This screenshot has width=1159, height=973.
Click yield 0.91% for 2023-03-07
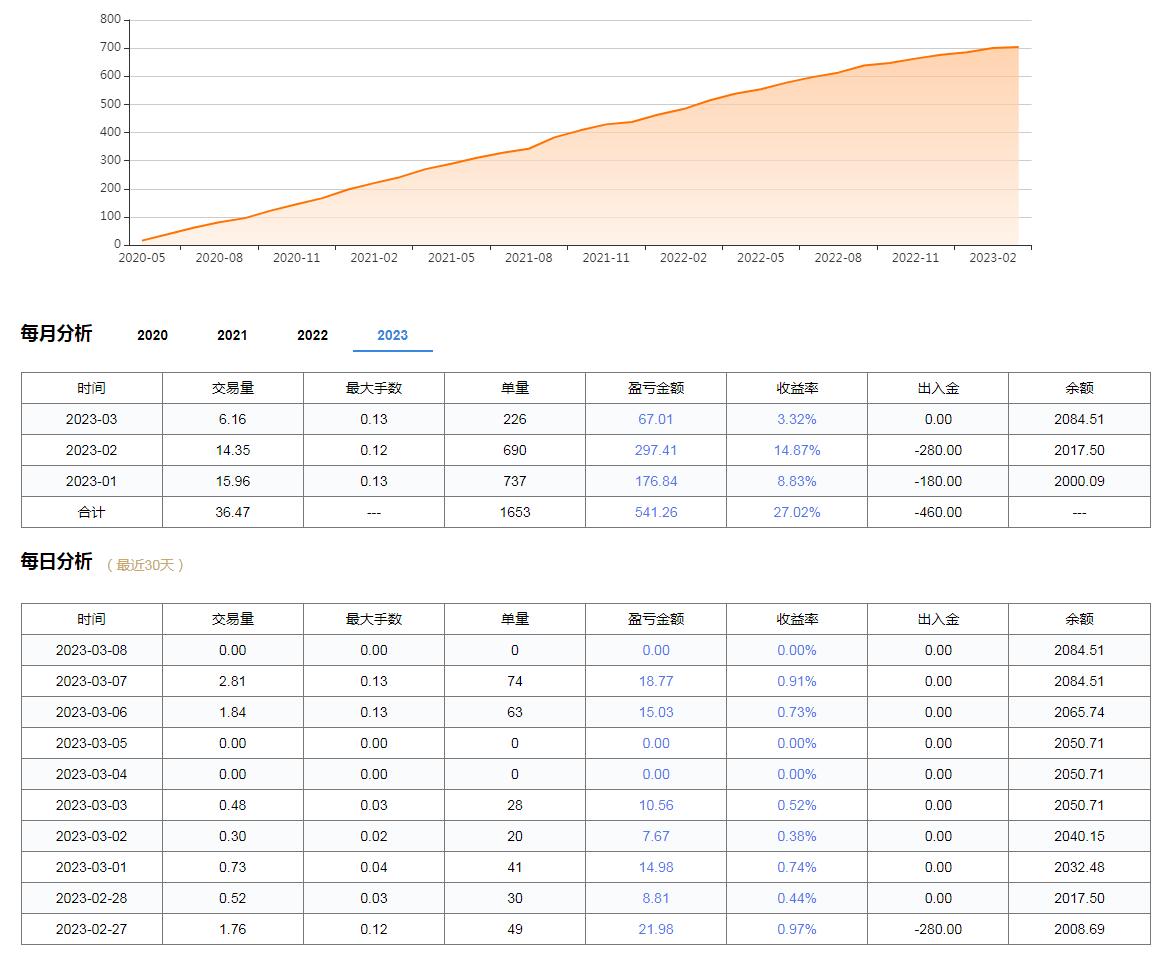point(797,681)
